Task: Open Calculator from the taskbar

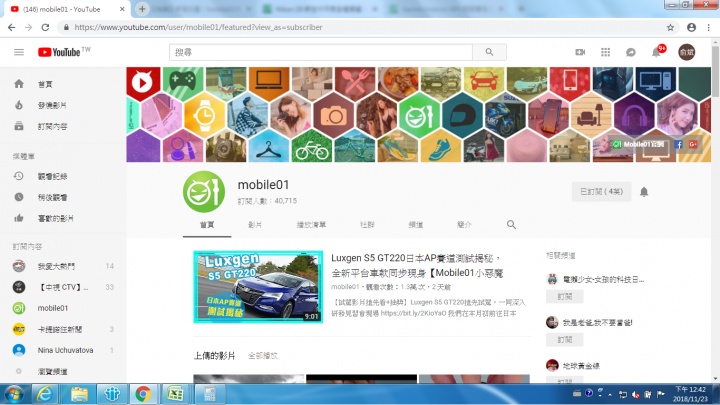Action: pos(209,394)
